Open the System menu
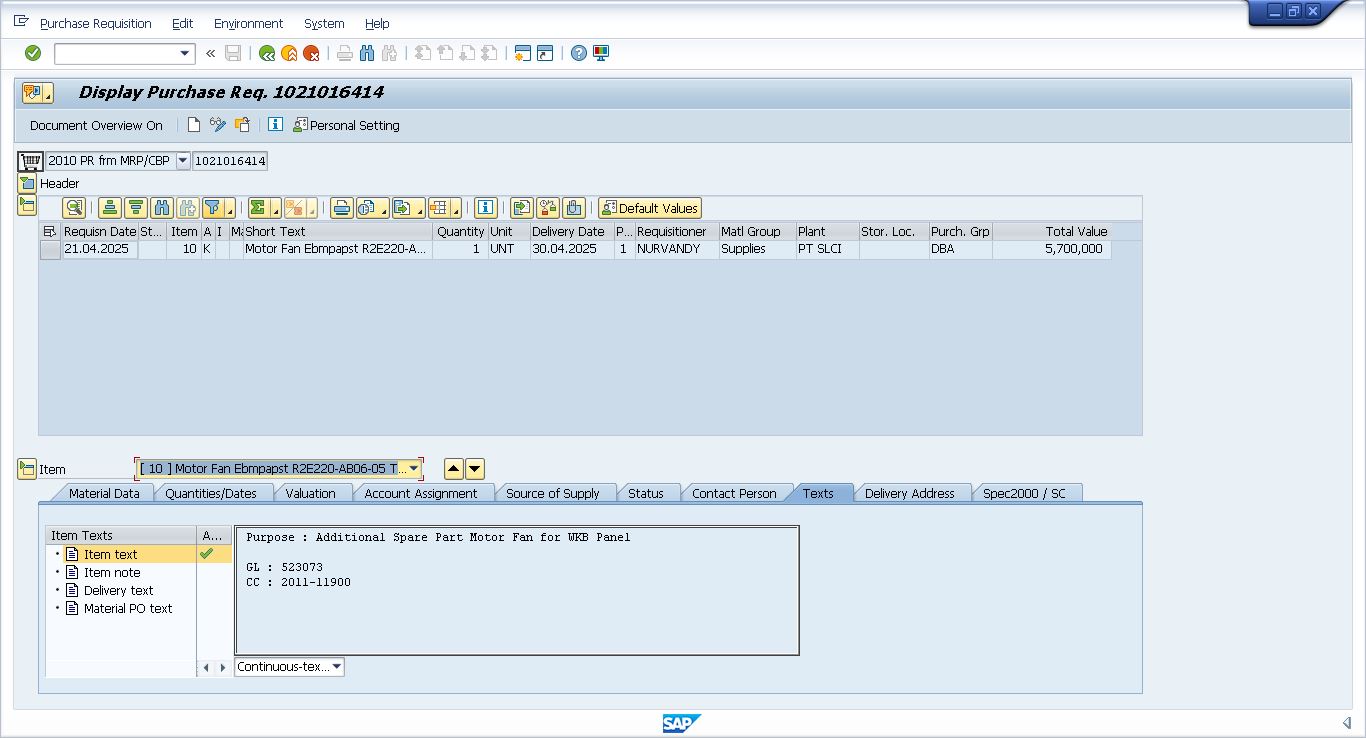 coord(324,23)
